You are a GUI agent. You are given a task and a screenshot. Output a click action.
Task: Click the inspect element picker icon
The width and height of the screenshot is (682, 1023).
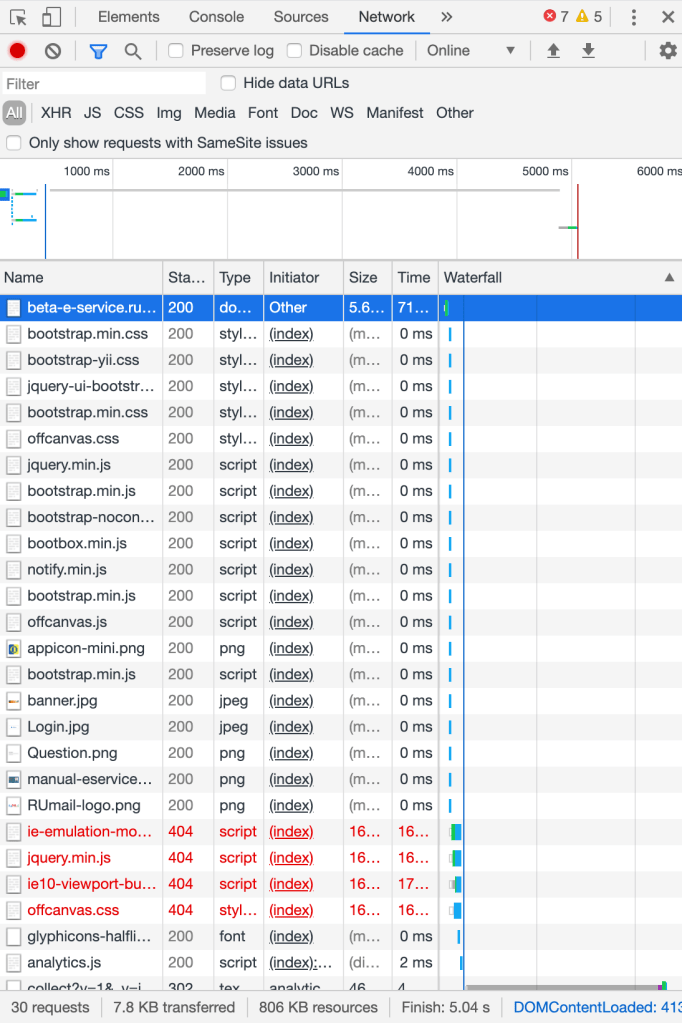pyautogui.click(x=18, y=17)
